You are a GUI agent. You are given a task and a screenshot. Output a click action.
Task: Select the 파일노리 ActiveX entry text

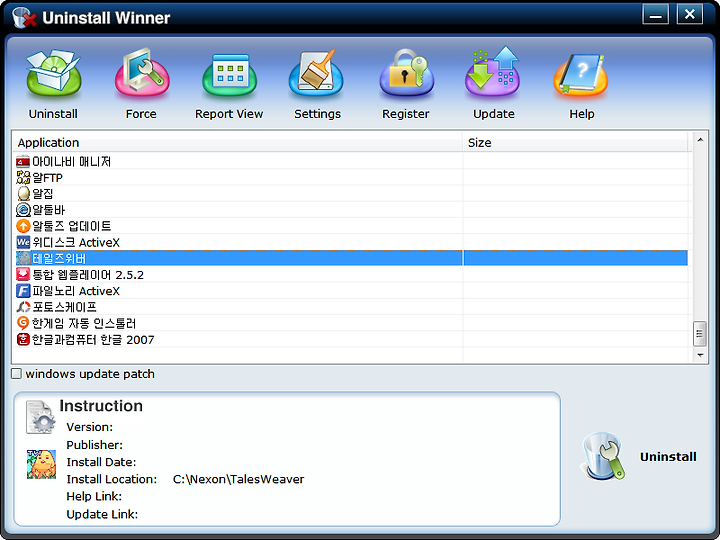tap(76, 291)
